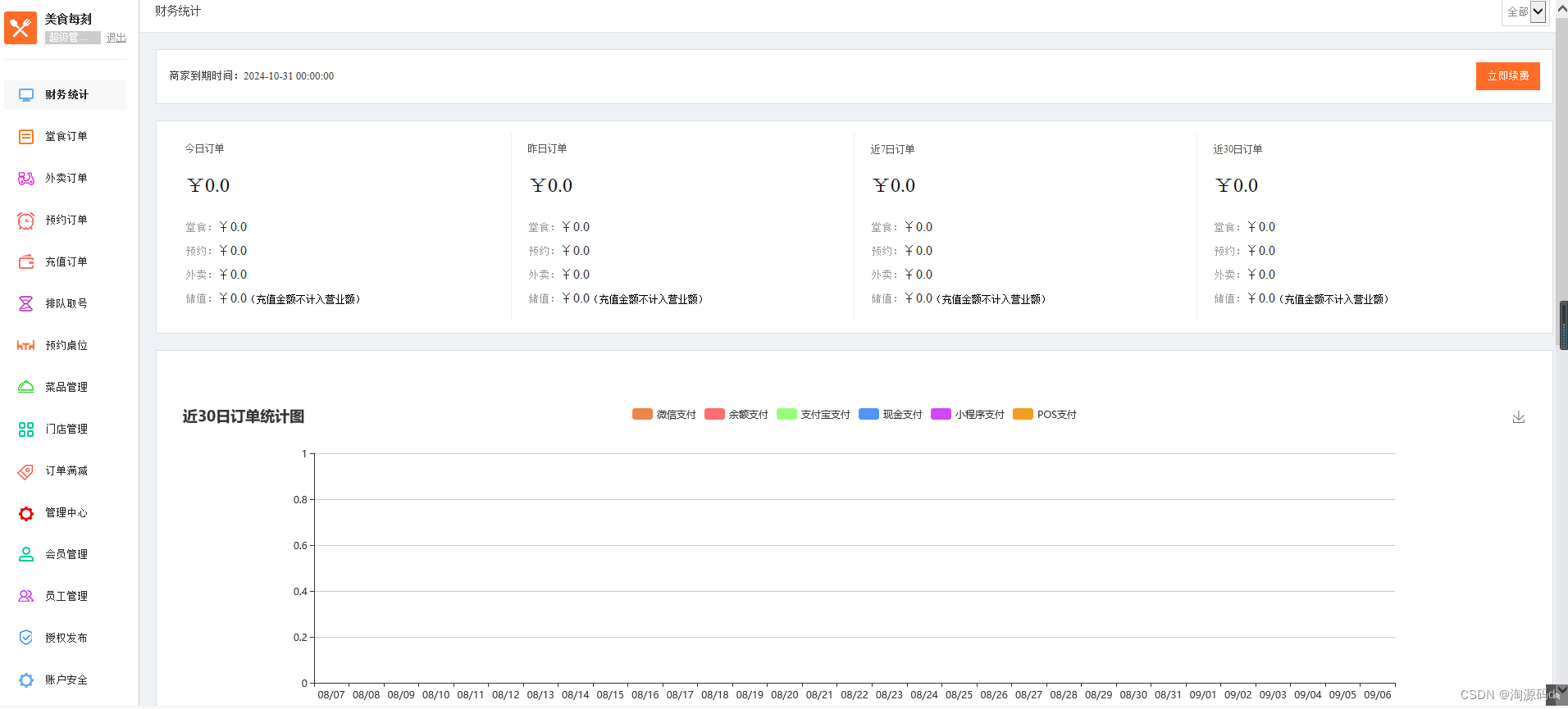Click the 09/06 x-axis label
1568x709 pixels.
point(1377,695)
